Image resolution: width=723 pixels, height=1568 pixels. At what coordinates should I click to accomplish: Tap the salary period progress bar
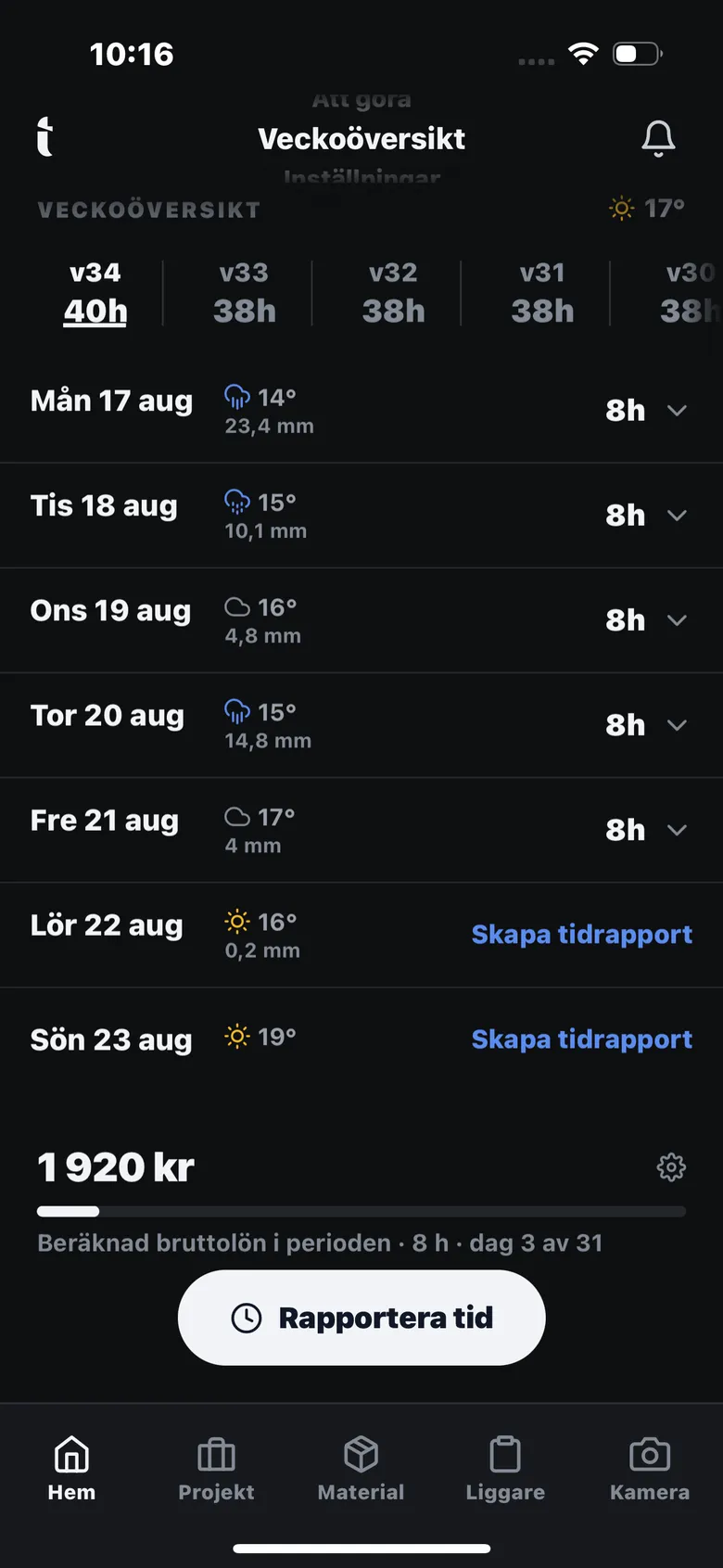point(361,1211)
